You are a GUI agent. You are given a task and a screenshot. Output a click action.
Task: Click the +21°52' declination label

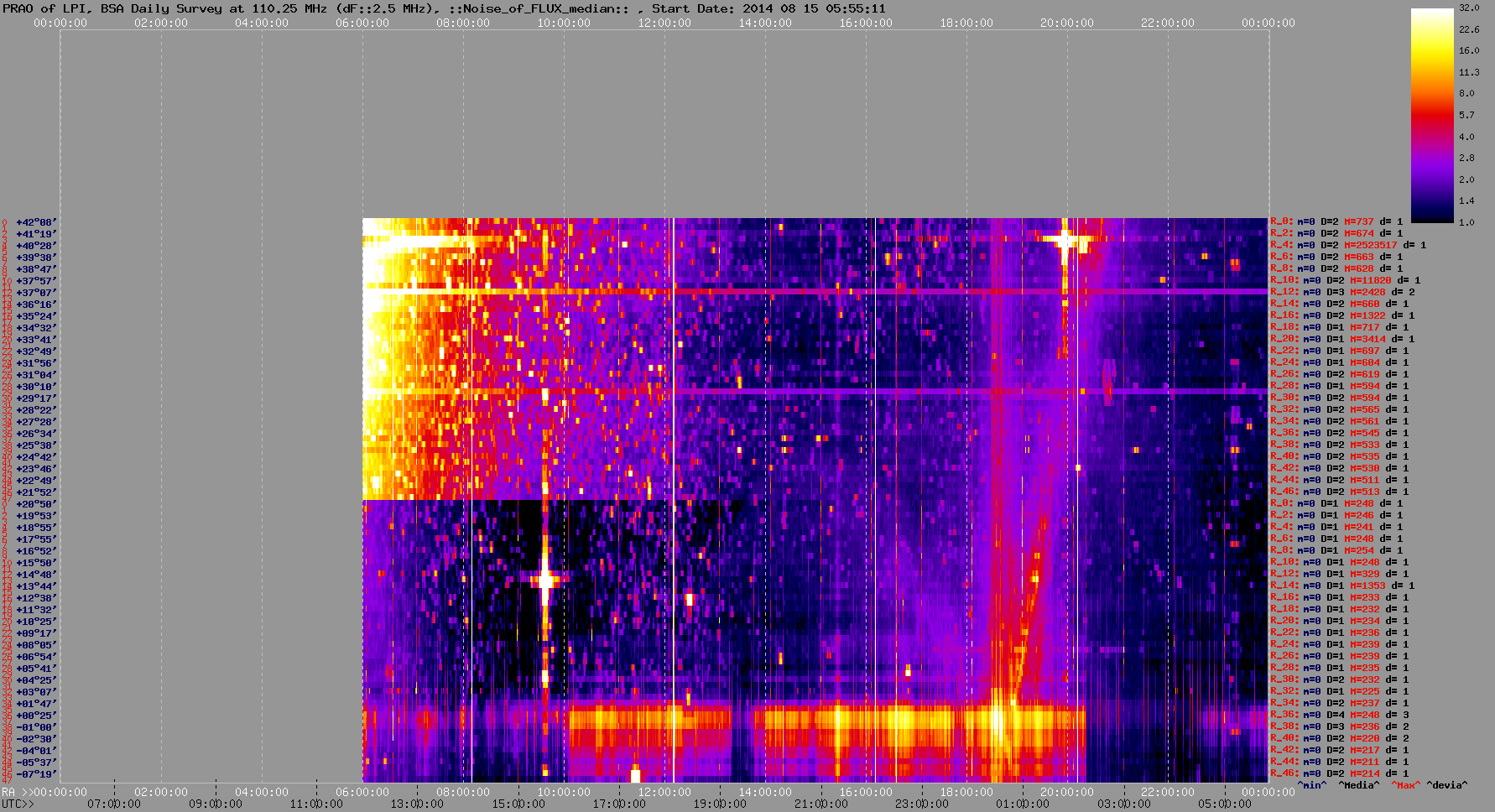(36, 492)
